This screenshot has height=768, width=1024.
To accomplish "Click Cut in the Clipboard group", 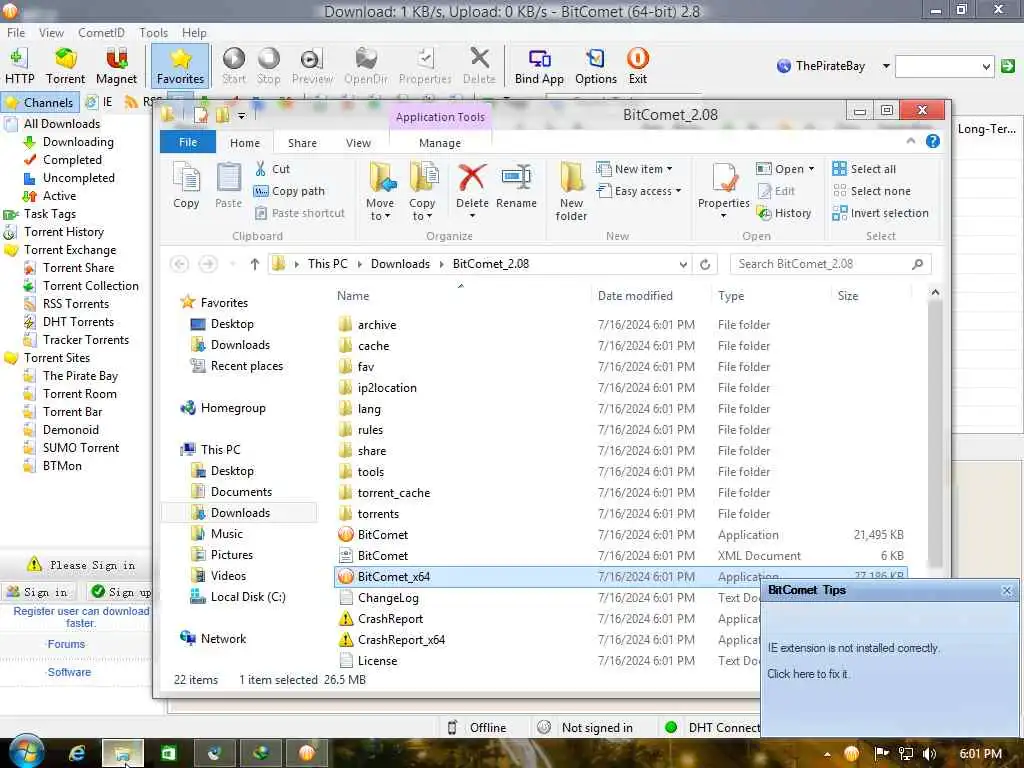I will [x=273, y=169].
